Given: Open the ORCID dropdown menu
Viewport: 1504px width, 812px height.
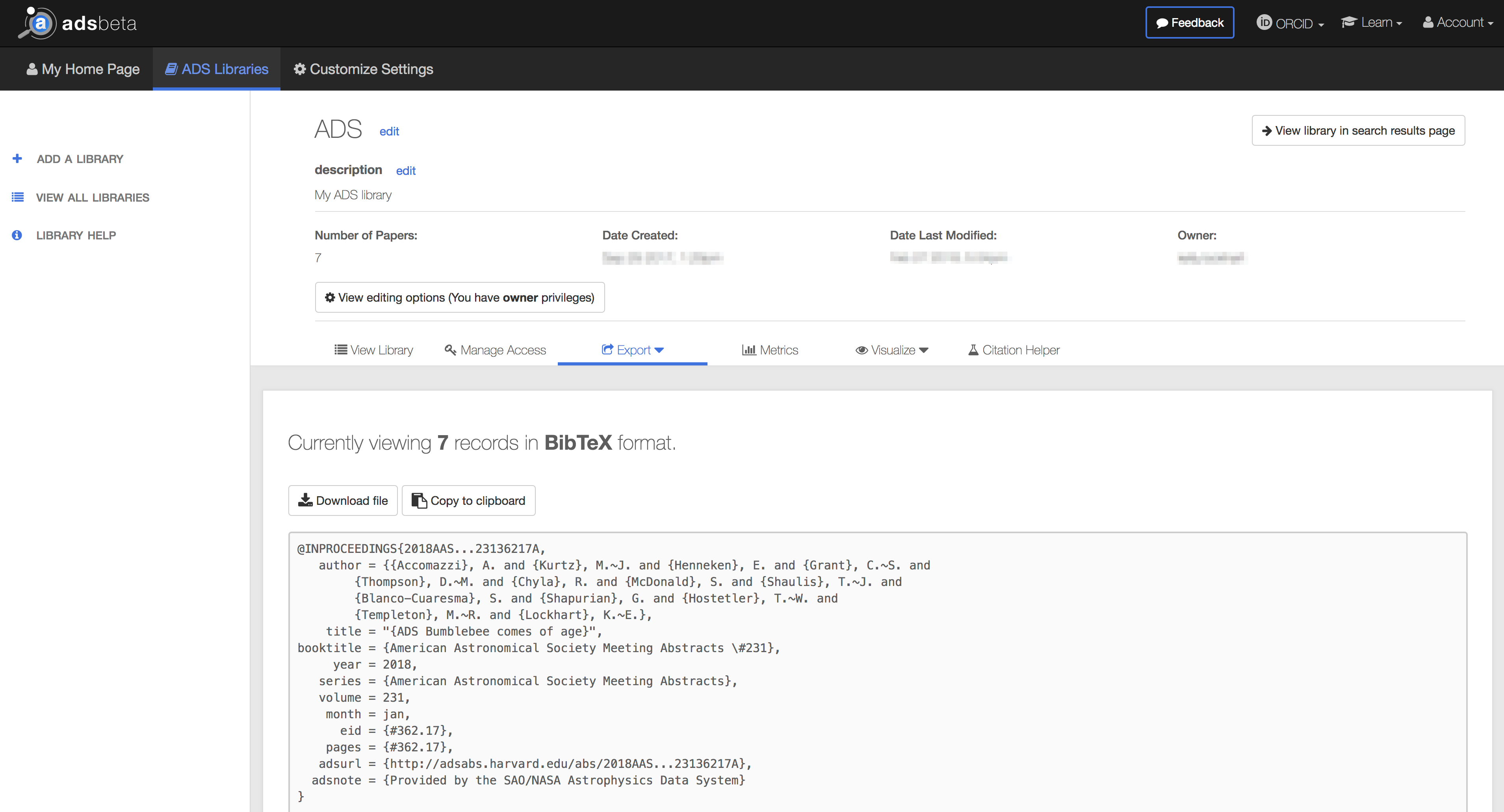Looking at the screenshot, I should point(1290,23).
